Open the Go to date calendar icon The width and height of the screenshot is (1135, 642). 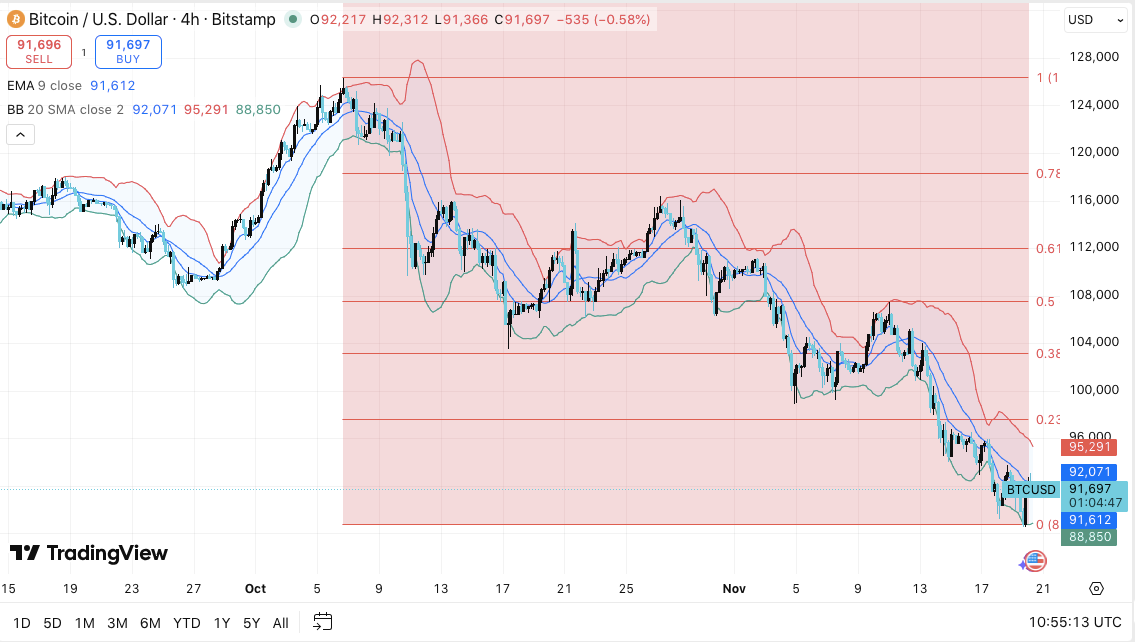click(322, 622)
